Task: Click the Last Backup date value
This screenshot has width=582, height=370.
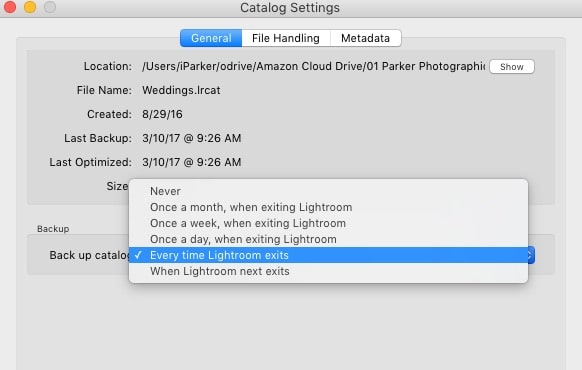Action: 192,138
